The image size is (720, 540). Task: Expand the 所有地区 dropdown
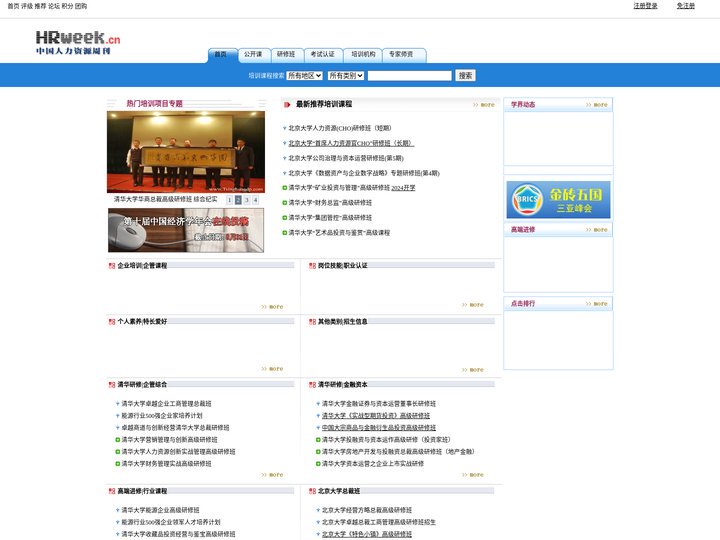(x=304, y=76)
